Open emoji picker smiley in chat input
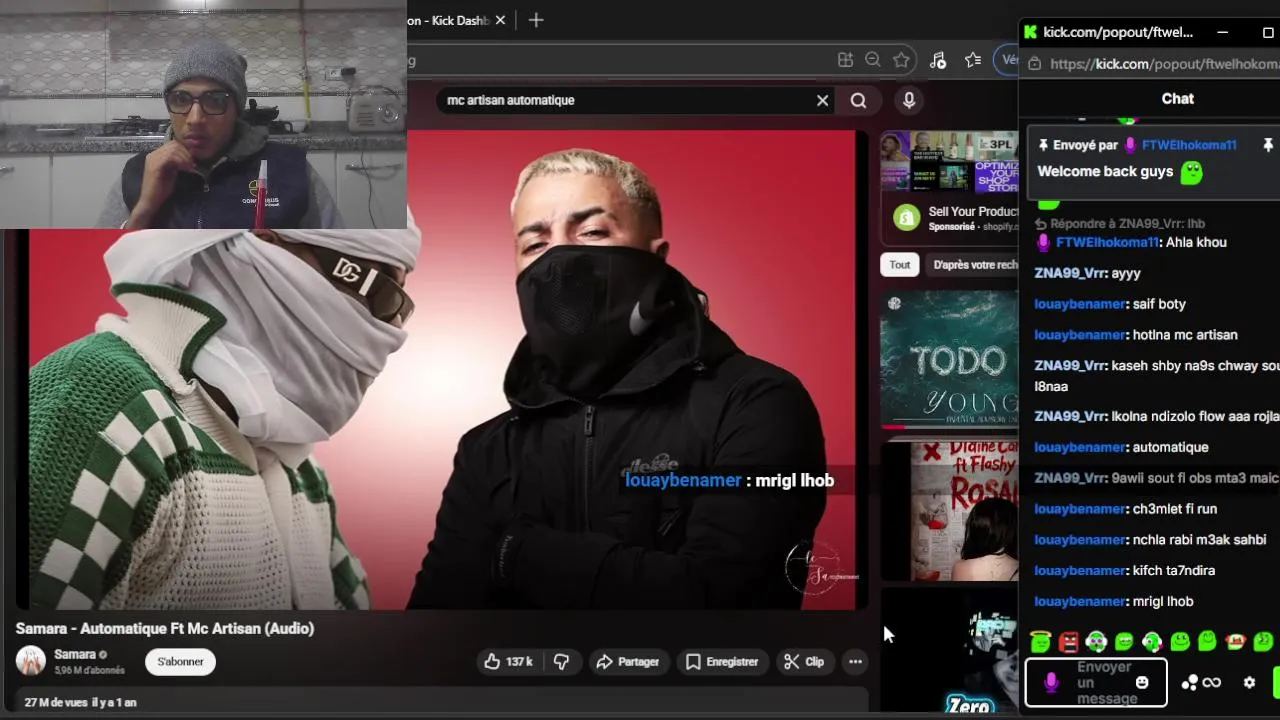The image size is (1280, 720). 1142,682
